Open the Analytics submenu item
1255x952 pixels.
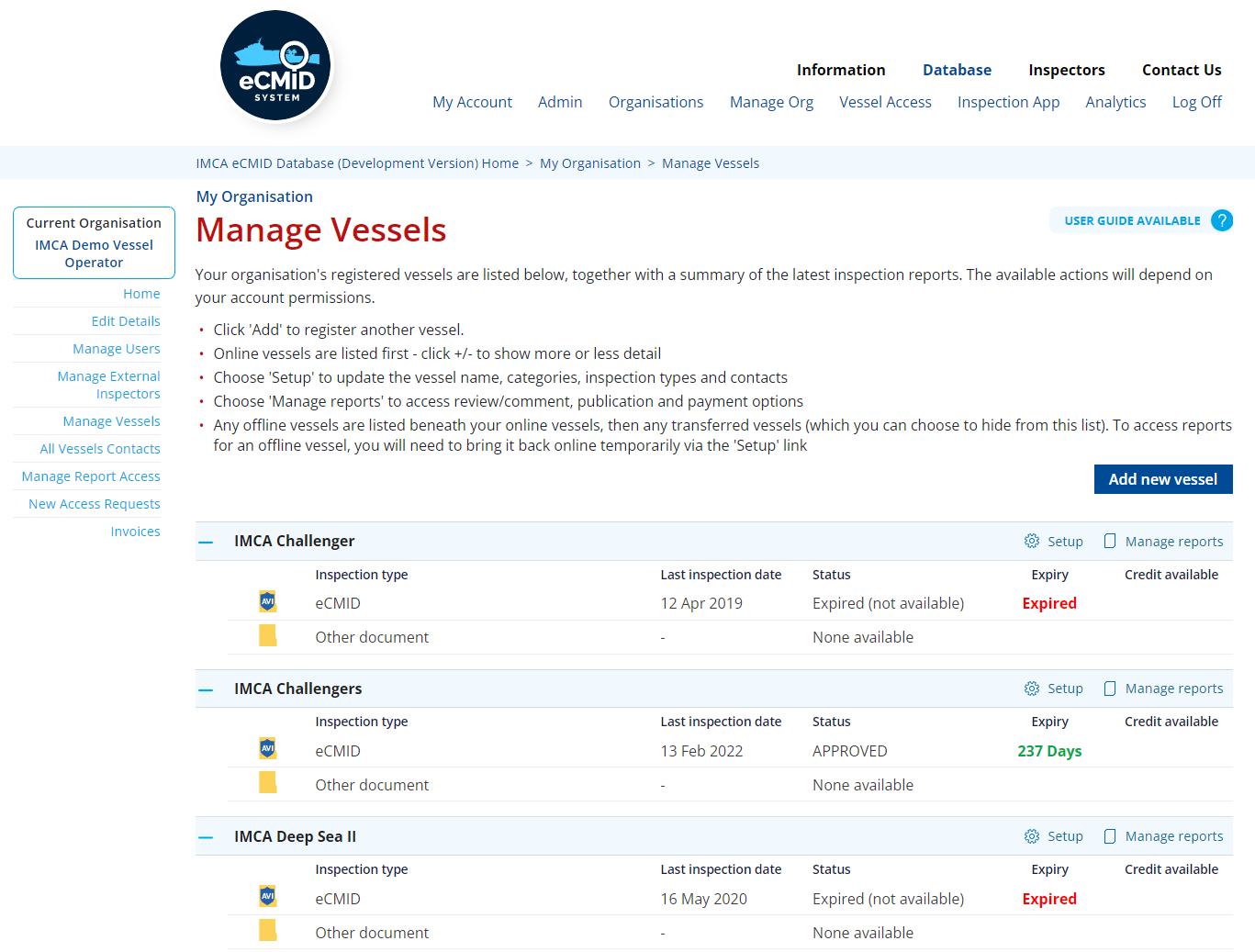tap(1115, 102)
